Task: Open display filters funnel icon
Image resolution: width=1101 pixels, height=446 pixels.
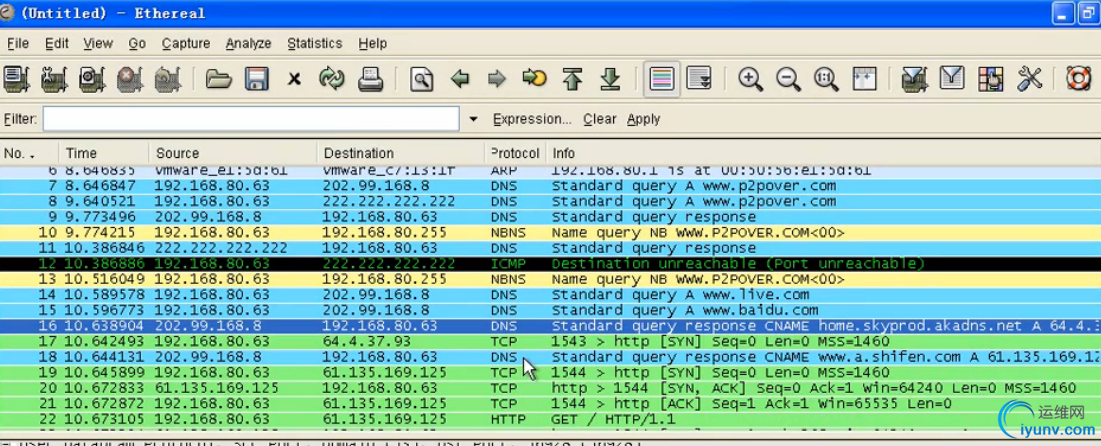Action: point(952,79)
